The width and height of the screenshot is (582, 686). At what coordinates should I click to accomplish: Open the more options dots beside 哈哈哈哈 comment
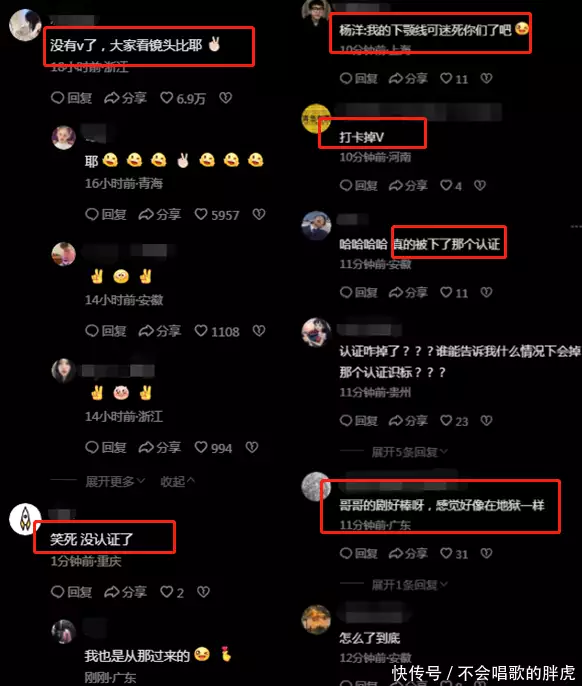point(576,226)
